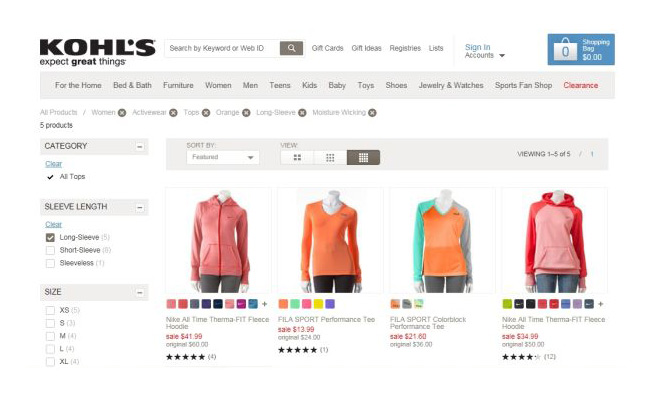Clear the Category filter

[53, 164]
